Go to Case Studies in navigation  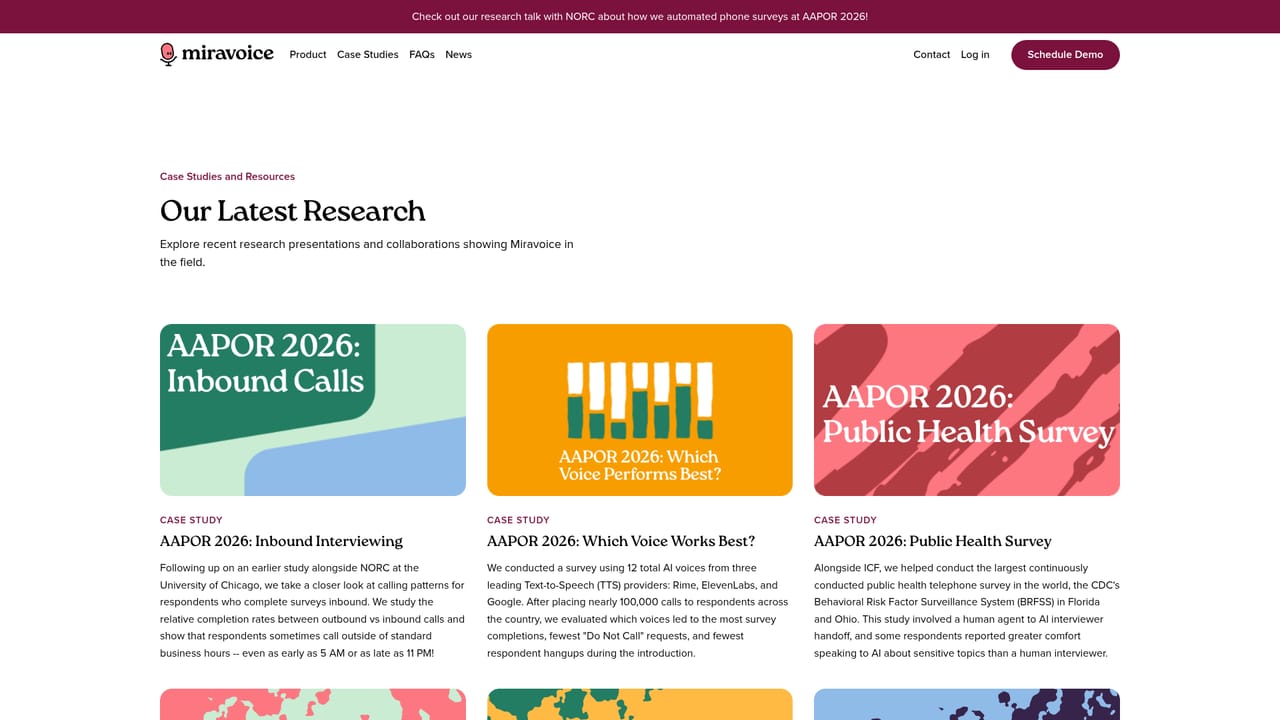click(368, 55)
